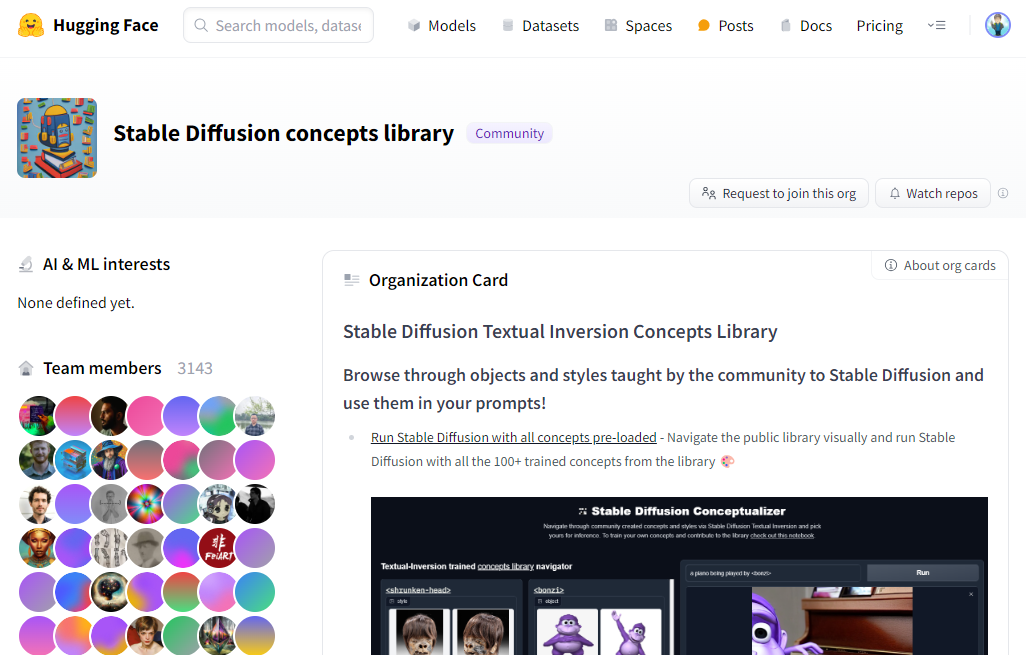The width and height of the screenshot is (1026, 655).
Task: Click the Team members heading
Action: 102,368
